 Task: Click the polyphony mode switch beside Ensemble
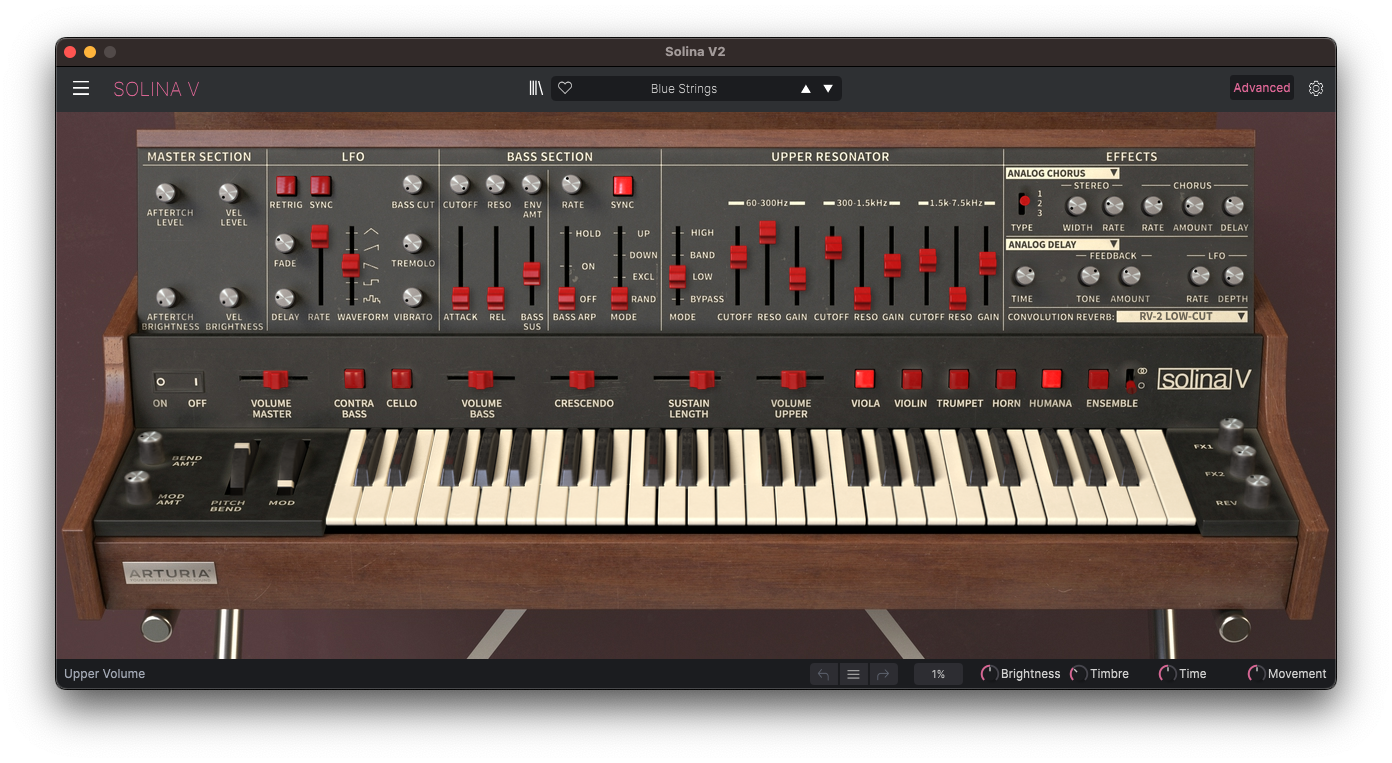coord(1130,379)
